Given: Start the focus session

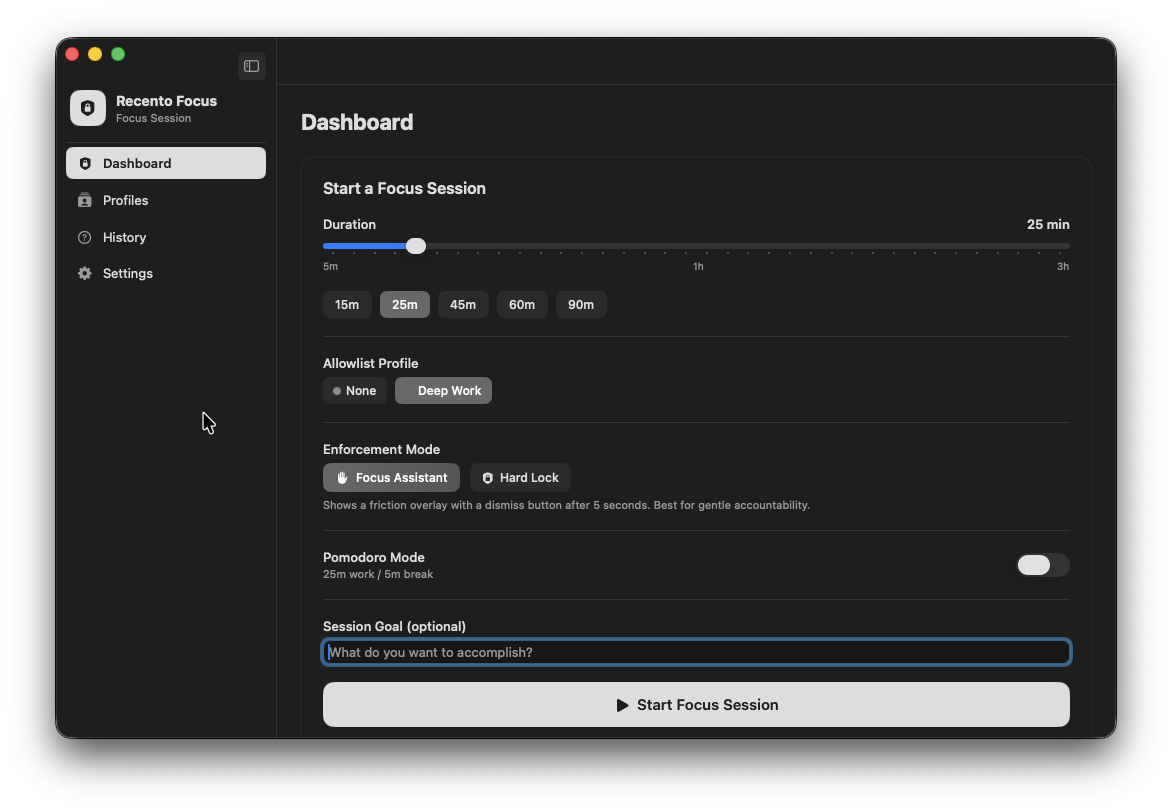Looking at the screenshot, I should (696, 704).
